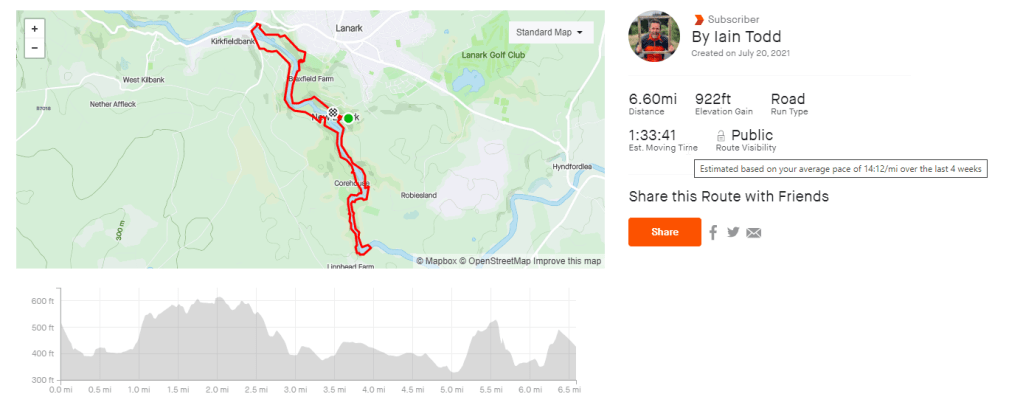Click Iain Todd's profile picture
The image size is (1023, 408).
pyautogui.click(x=654, y=38)
